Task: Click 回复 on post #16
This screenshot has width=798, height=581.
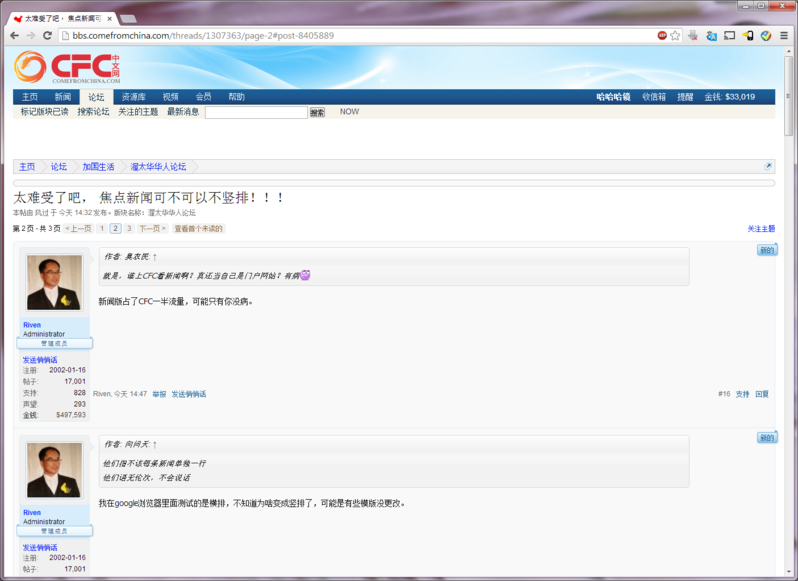Action: (762, 394)
